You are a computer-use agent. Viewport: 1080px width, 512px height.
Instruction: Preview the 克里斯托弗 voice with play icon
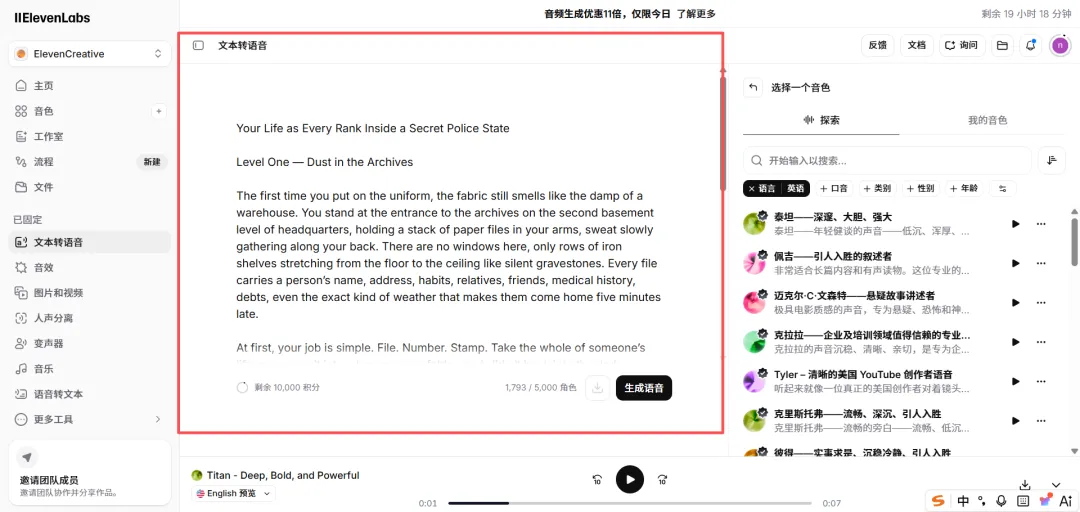[x=1015, y=420]
